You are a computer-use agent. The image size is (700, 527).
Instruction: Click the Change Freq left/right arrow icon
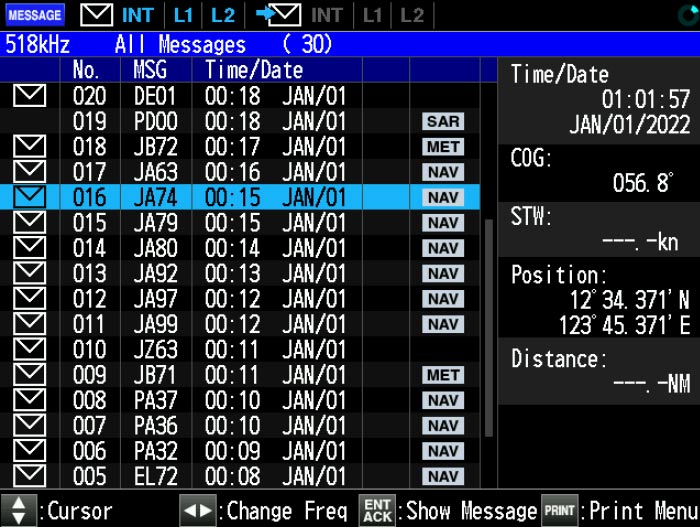(x=198, y=510)
